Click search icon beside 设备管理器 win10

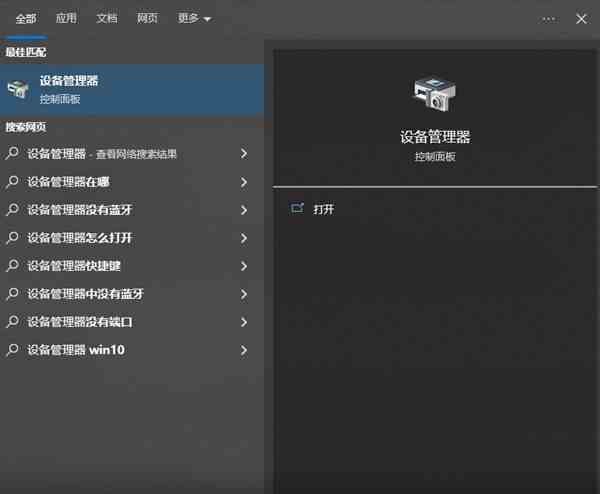click(13, 349)
